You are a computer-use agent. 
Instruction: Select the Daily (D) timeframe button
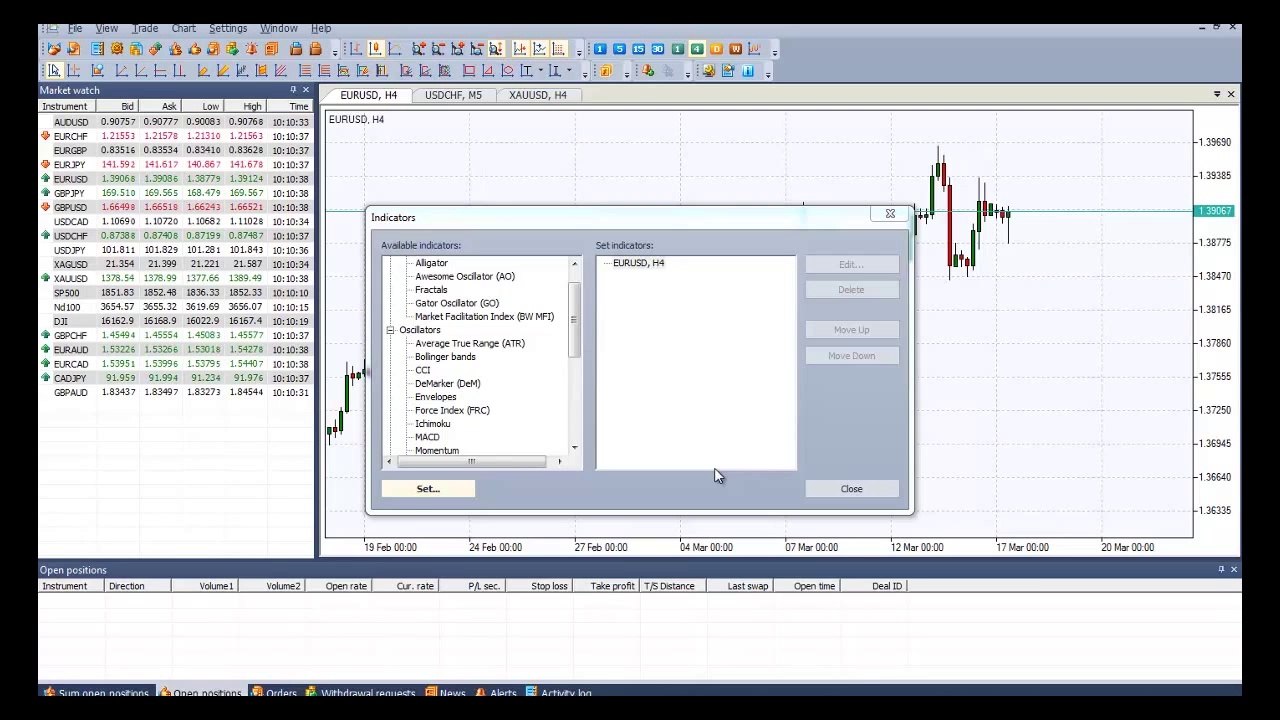pos(716,49)
